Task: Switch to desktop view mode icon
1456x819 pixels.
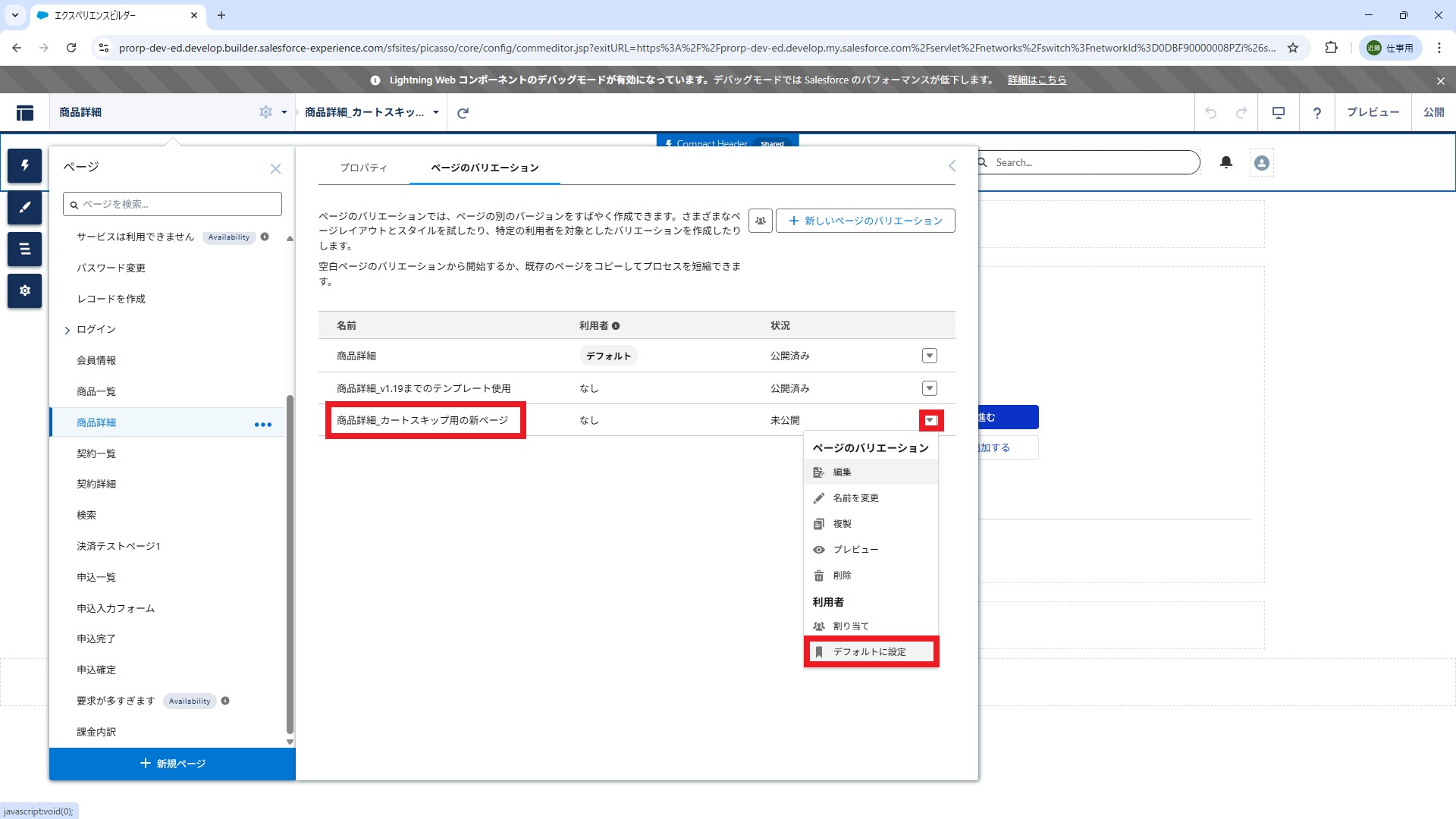Action: (1279, 113)
